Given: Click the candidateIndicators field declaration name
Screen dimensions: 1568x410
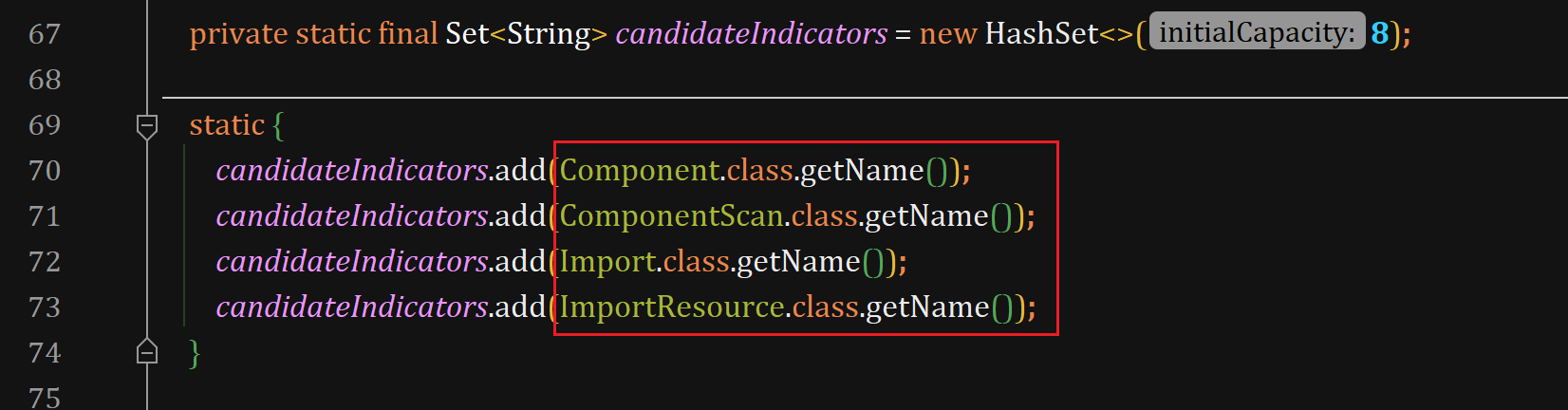Looking at the screenshot, I should (x=751, y=34).
